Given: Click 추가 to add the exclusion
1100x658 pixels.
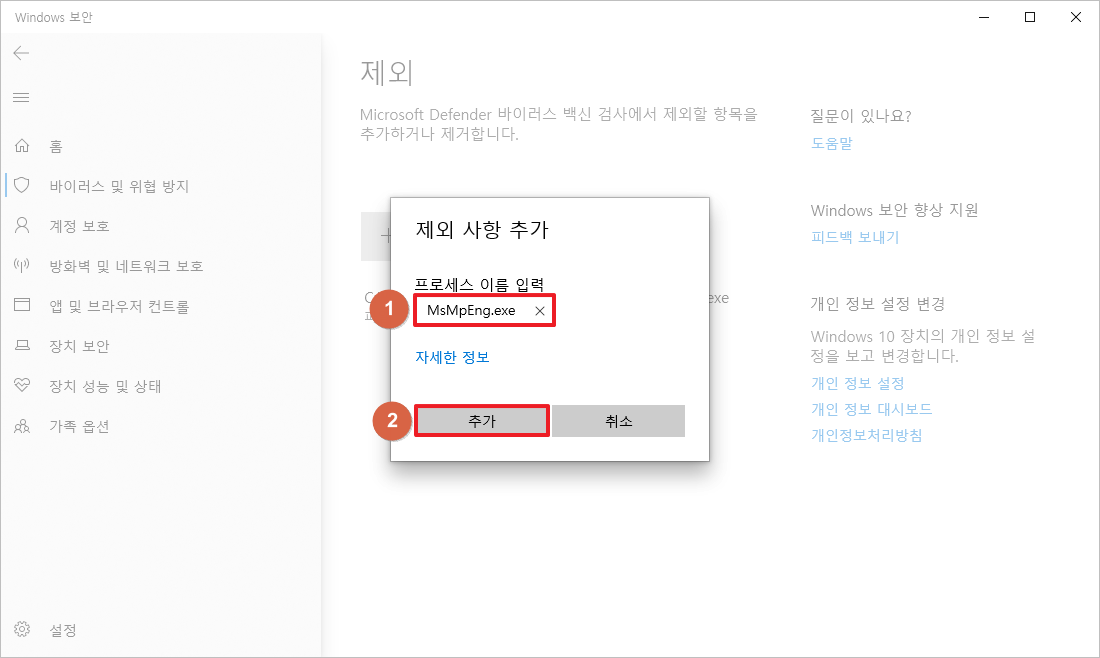Looking at the screenshot, I should [481, 420].
